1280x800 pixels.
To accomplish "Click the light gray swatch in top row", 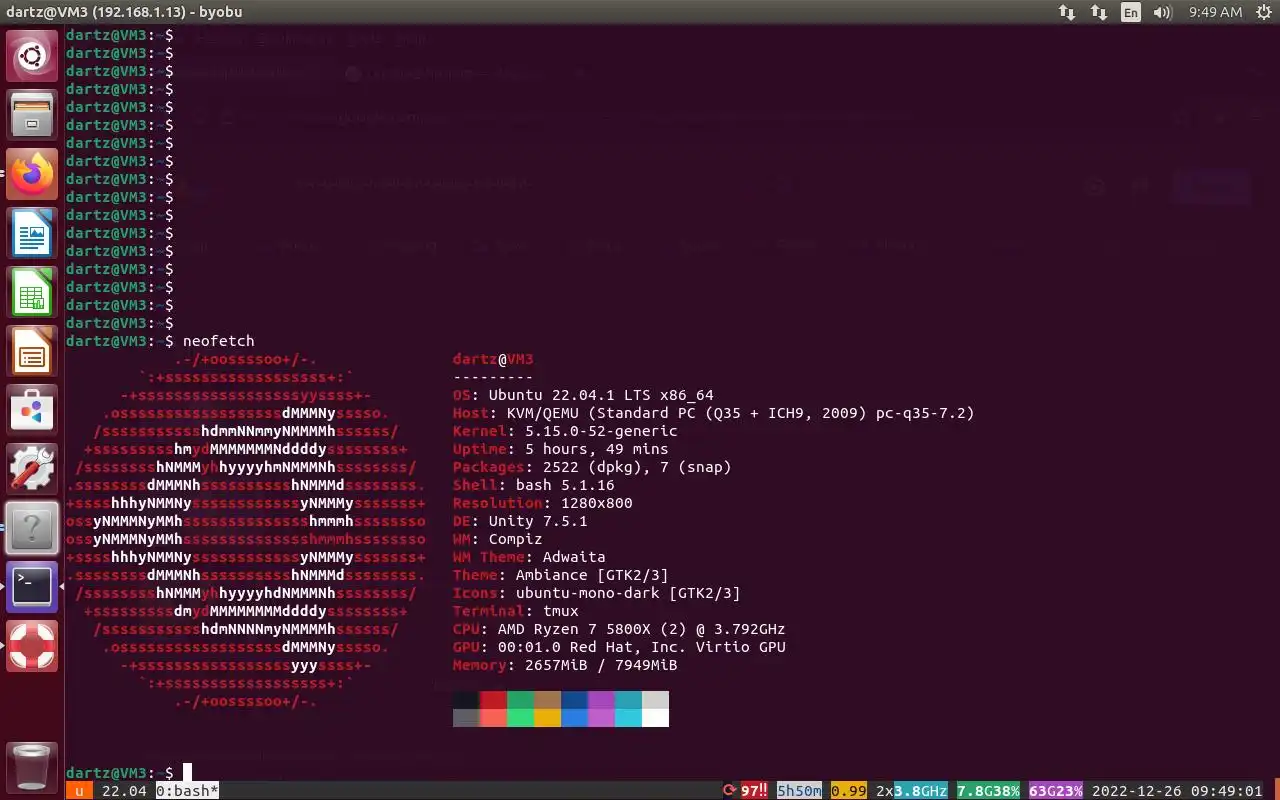I will (x=655, y=700).
